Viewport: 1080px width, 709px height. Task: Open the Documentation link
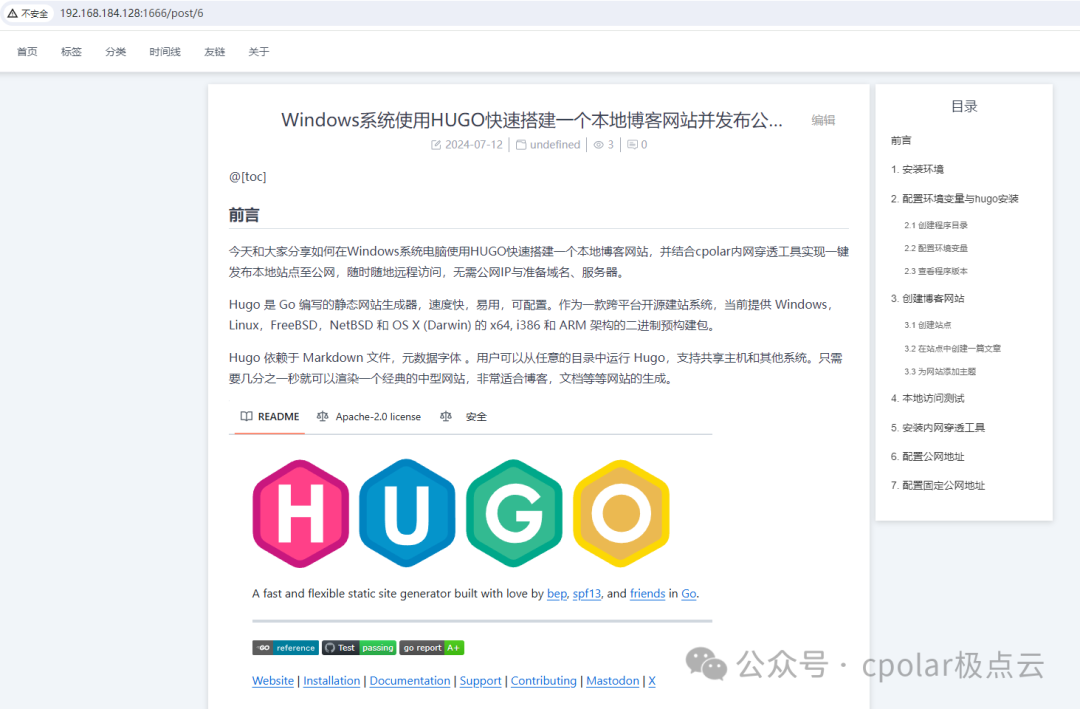410,681
